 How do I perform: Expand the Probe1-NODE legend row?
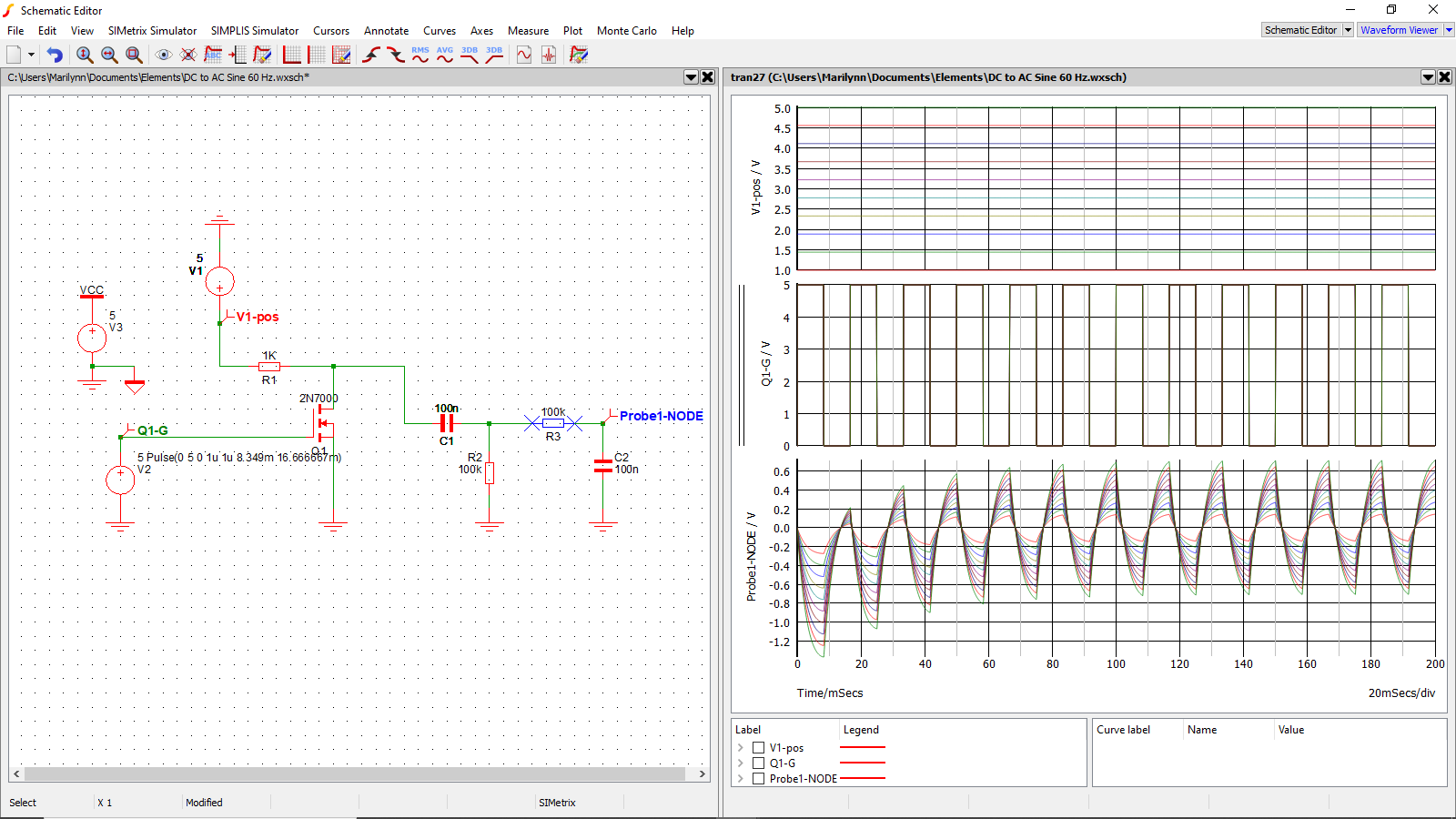click(741, 779)
